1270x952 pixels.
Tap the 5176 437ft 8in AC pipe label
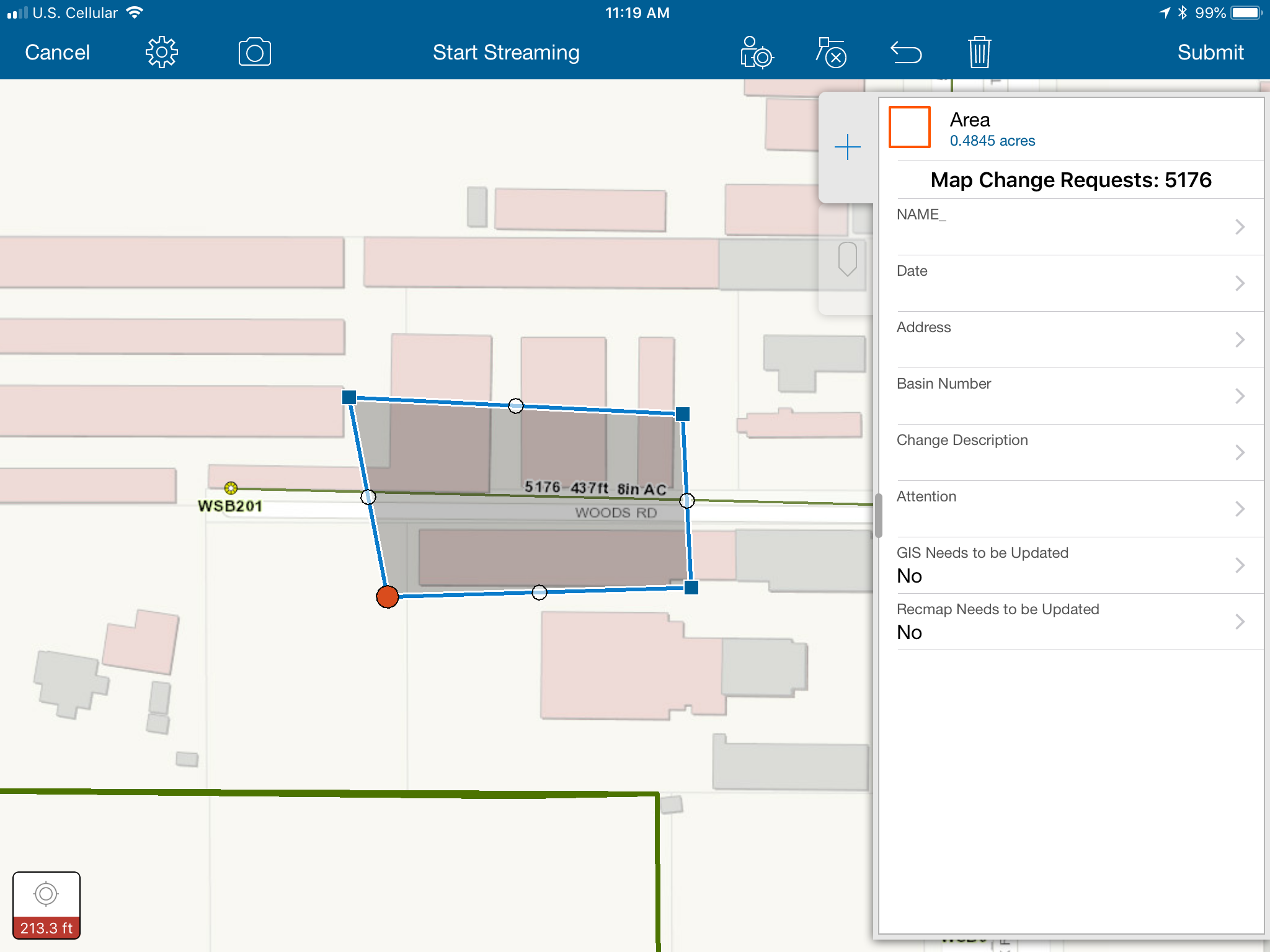pyautogui.click(x=595, y=488)
